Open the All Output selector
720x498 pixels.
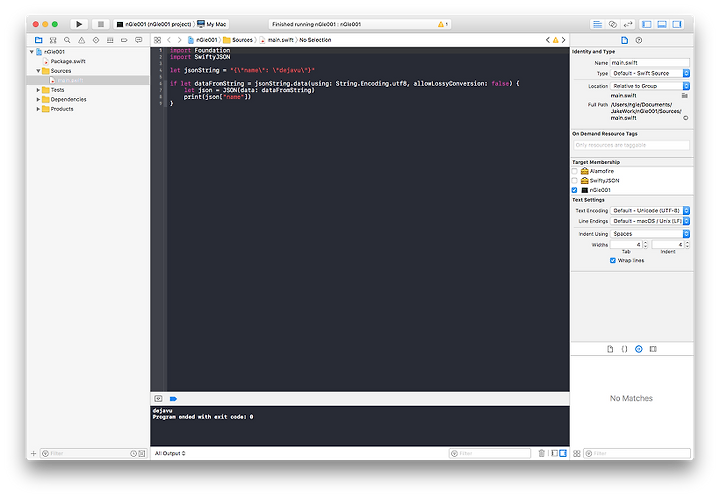[x=170, y=453]
